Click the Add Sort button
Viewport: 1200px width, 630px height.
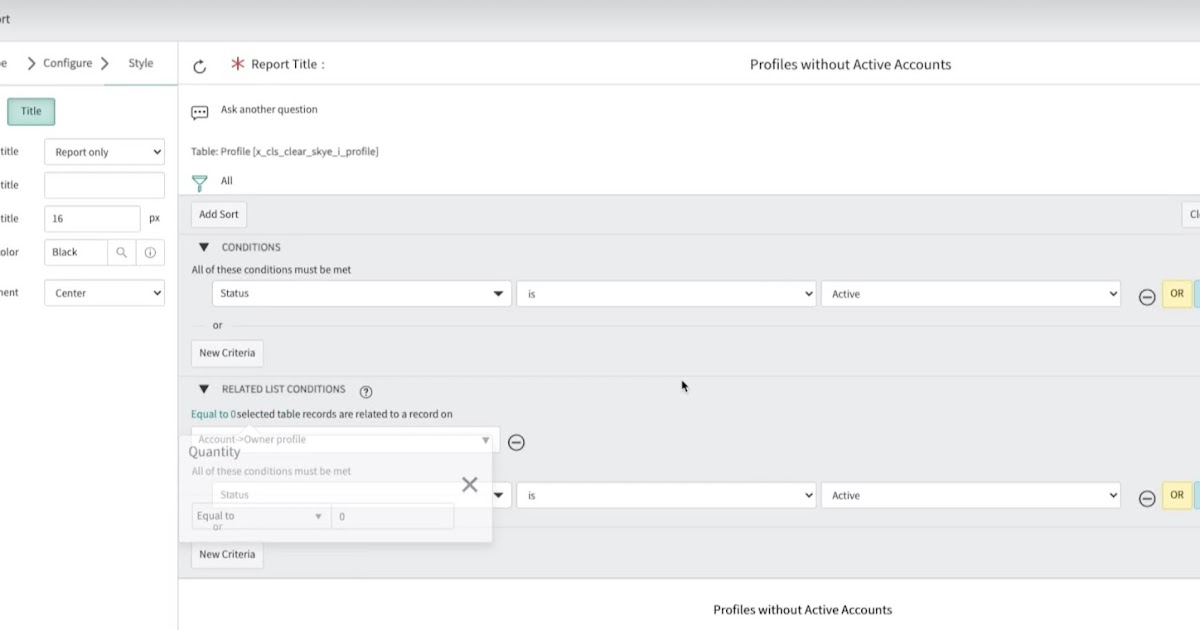pos(218,214)
